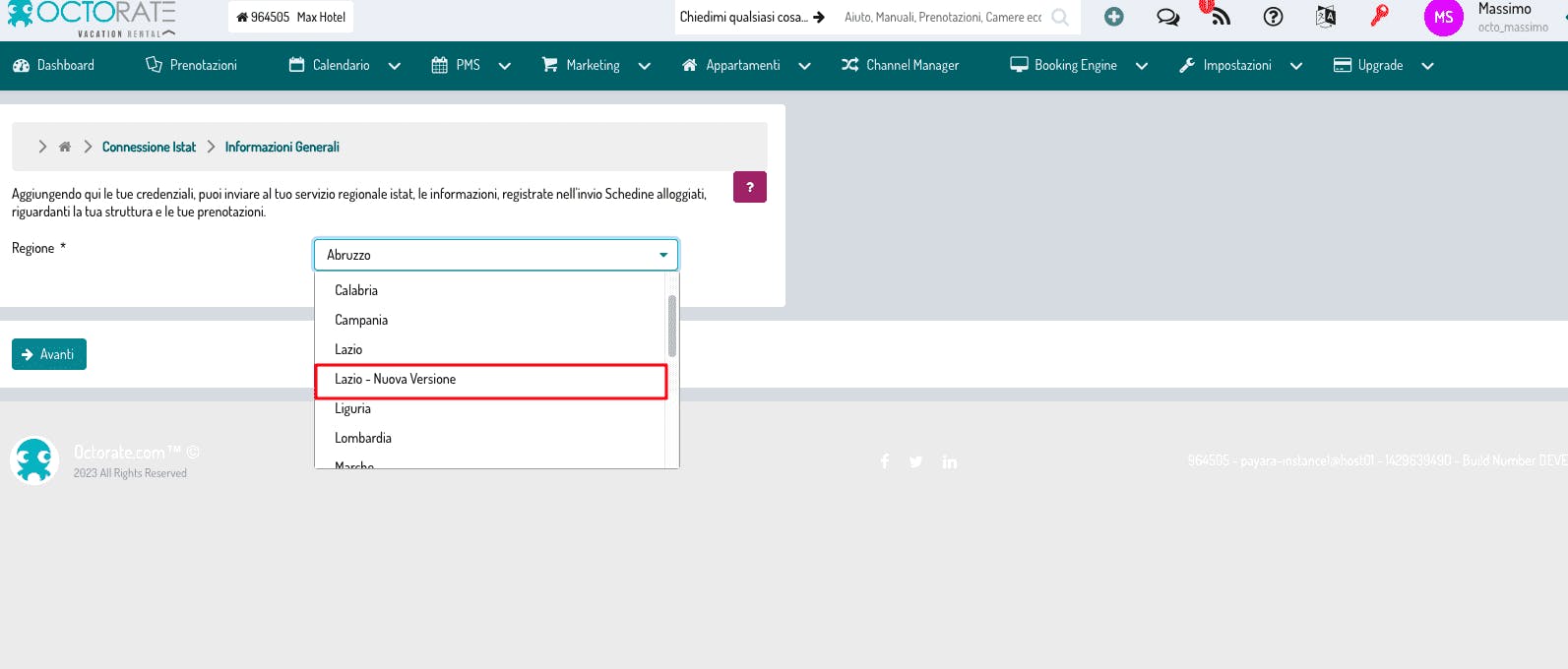The height and width of the screenshot is (669, 1568).
Task: Open the Dashboard menu item
Action: click(x=54, y=65)
